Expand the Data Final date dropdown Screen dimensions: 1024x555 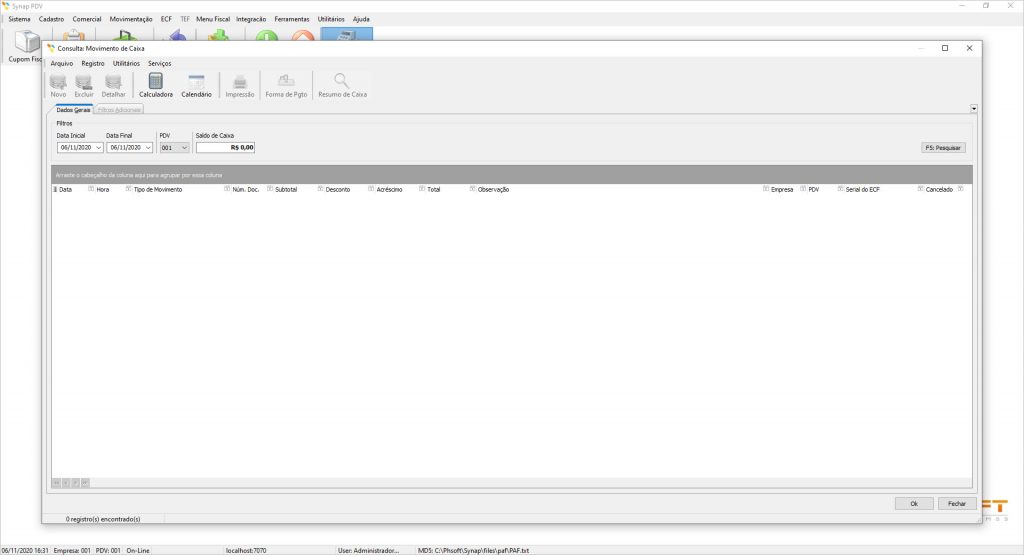(x=148, y=147)
